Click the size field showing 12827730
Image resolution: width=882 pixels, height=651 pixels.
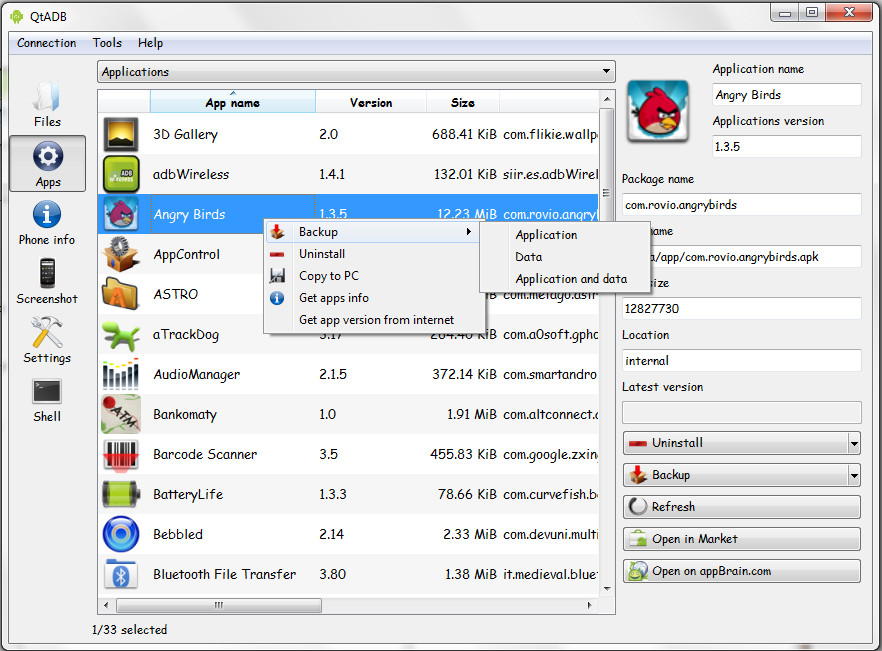pos(741,309)
